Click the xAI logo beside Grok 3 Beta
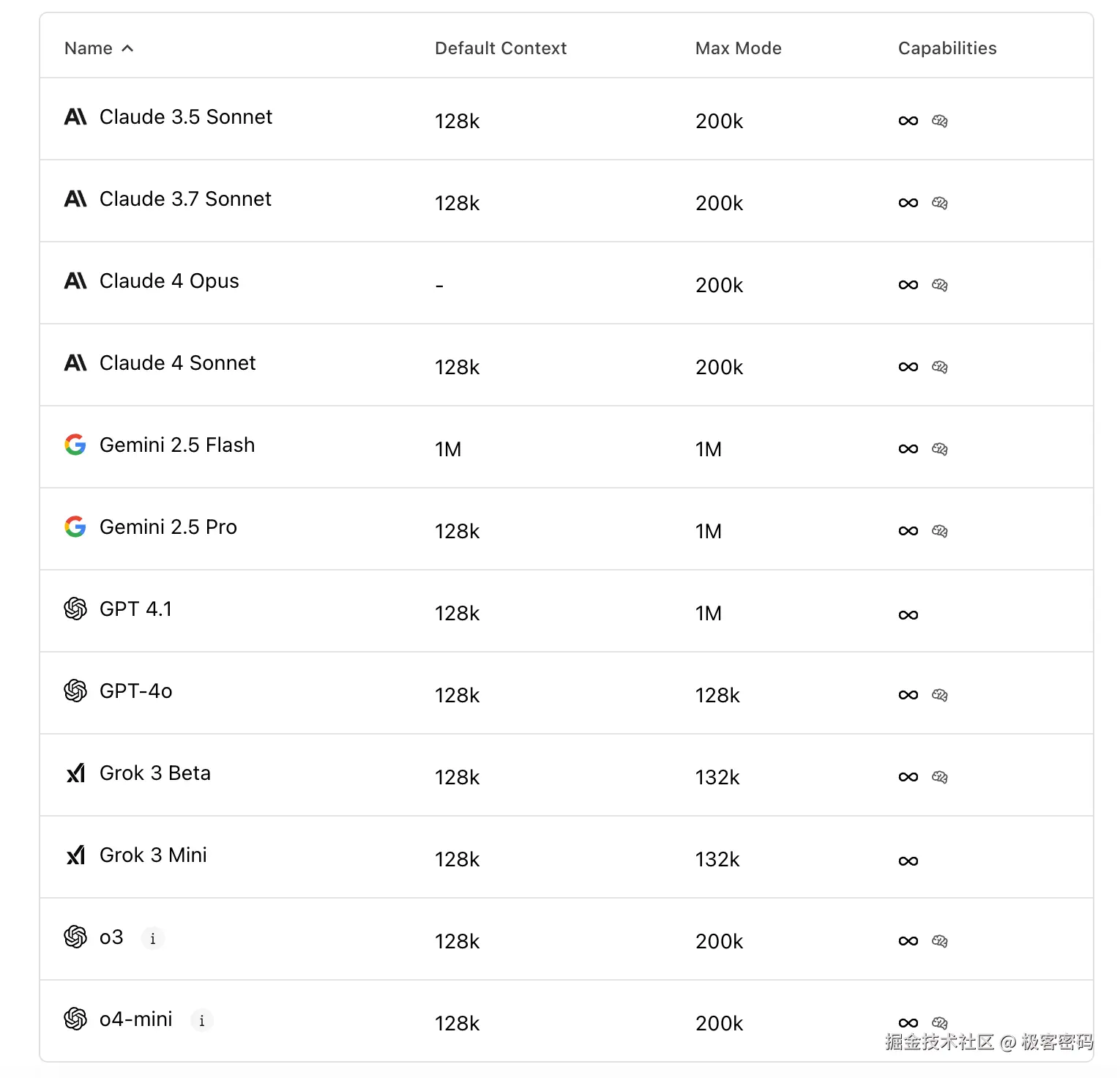1120x1078 pixels. 75,773
